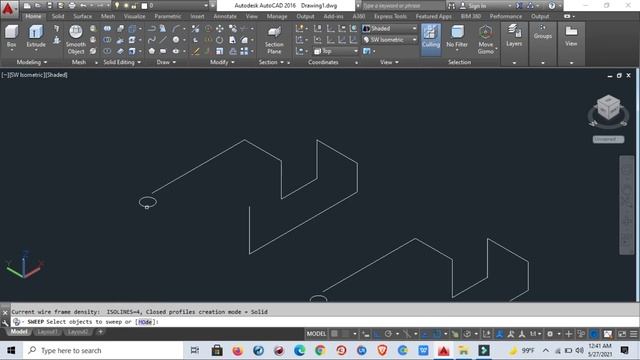640x360 pixels.
Task: Expand the Section panel
Action: pyautogui.click(x=271, y=62)
